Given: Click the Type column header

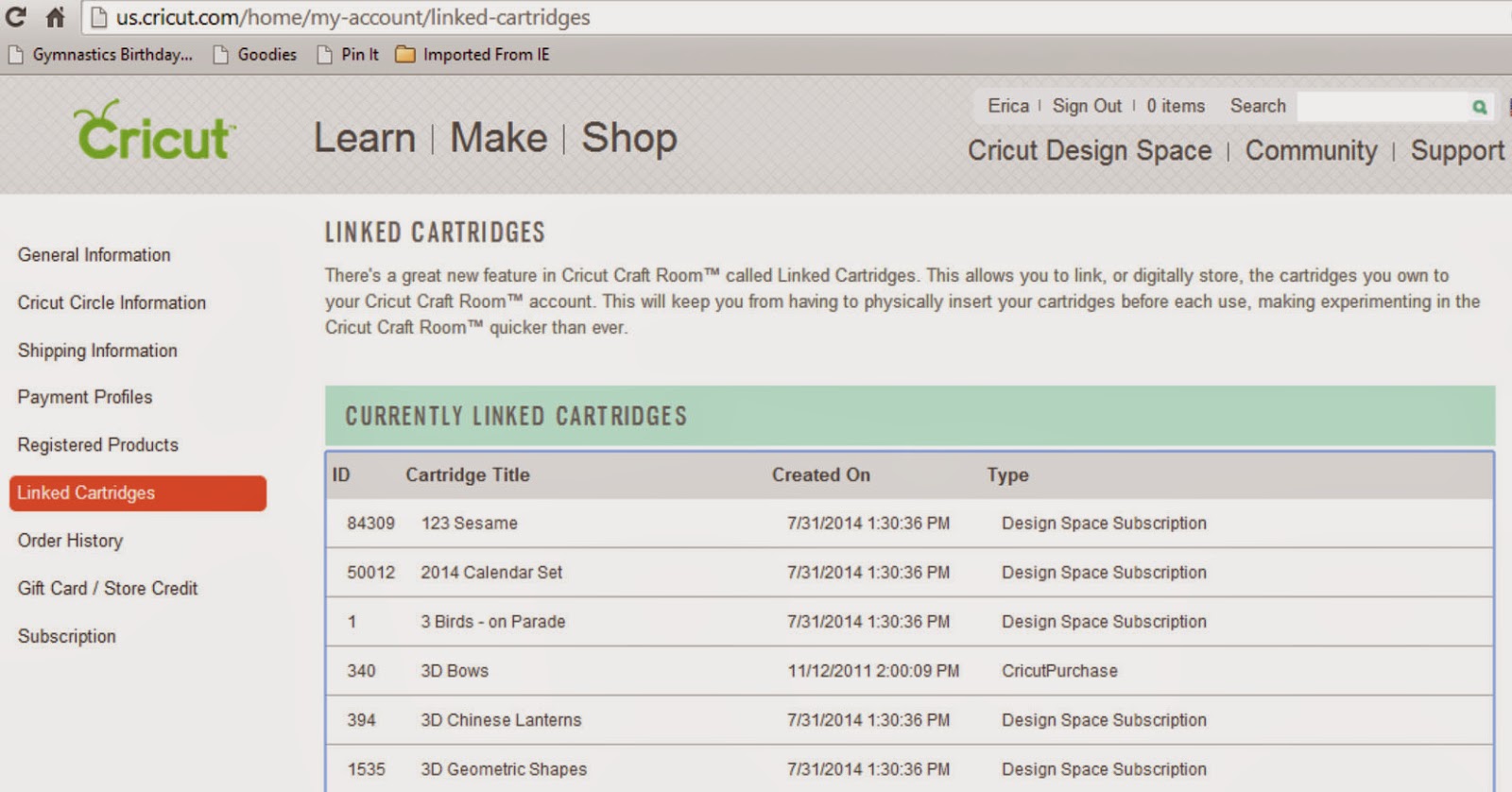Looking at the screenshot, I should [x=1007, y=475].
